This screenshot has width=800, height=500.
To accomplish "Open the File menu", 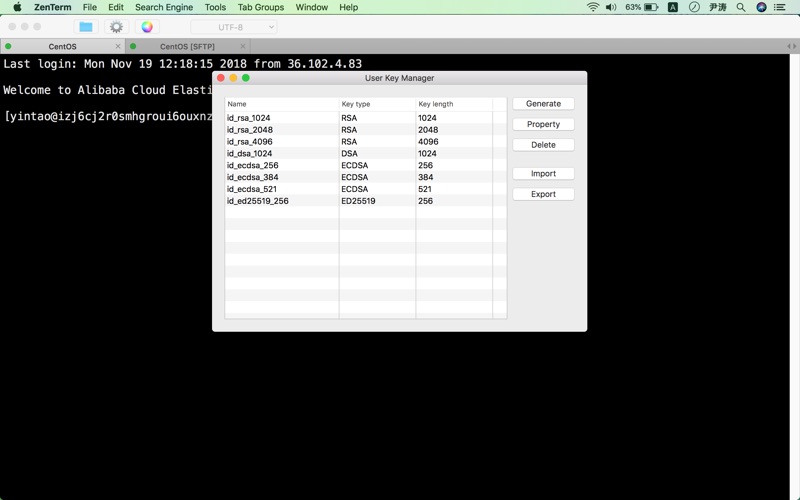I will [90, 7].
